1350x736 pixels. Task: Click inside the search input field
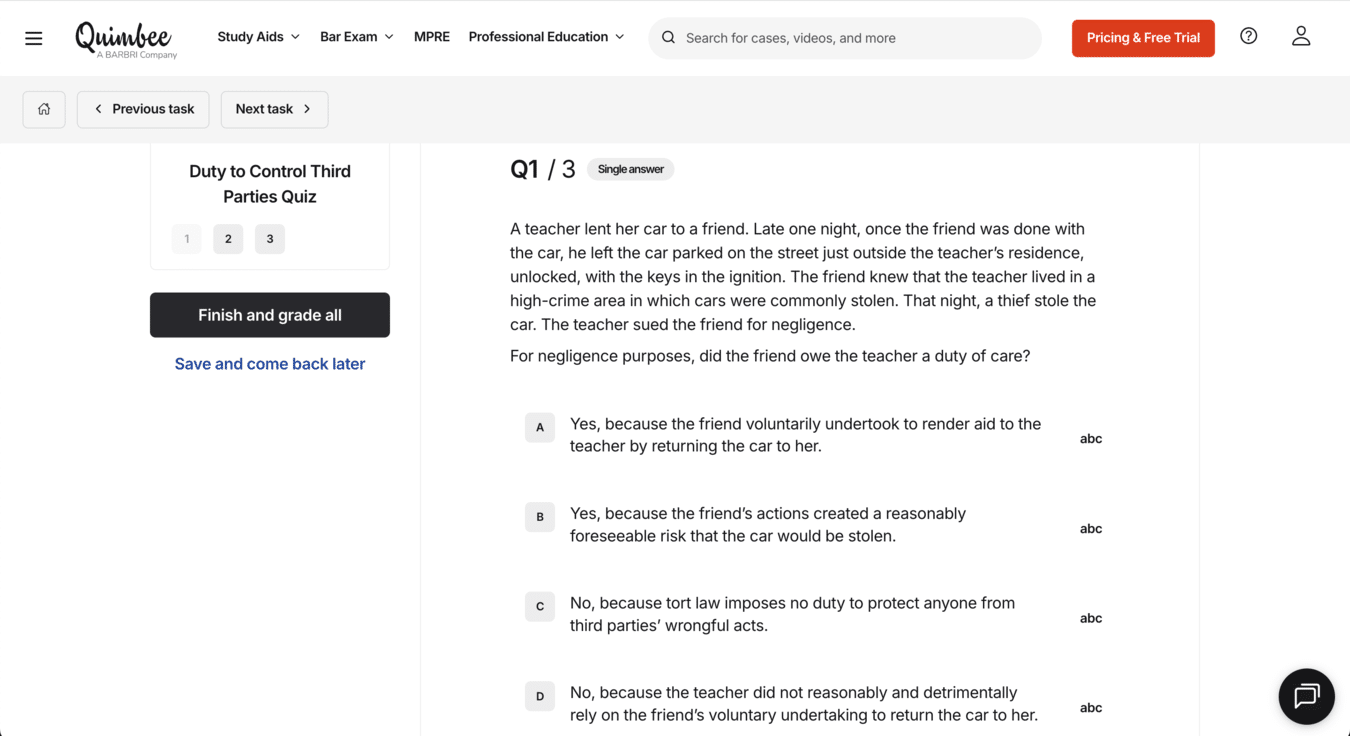850,37
